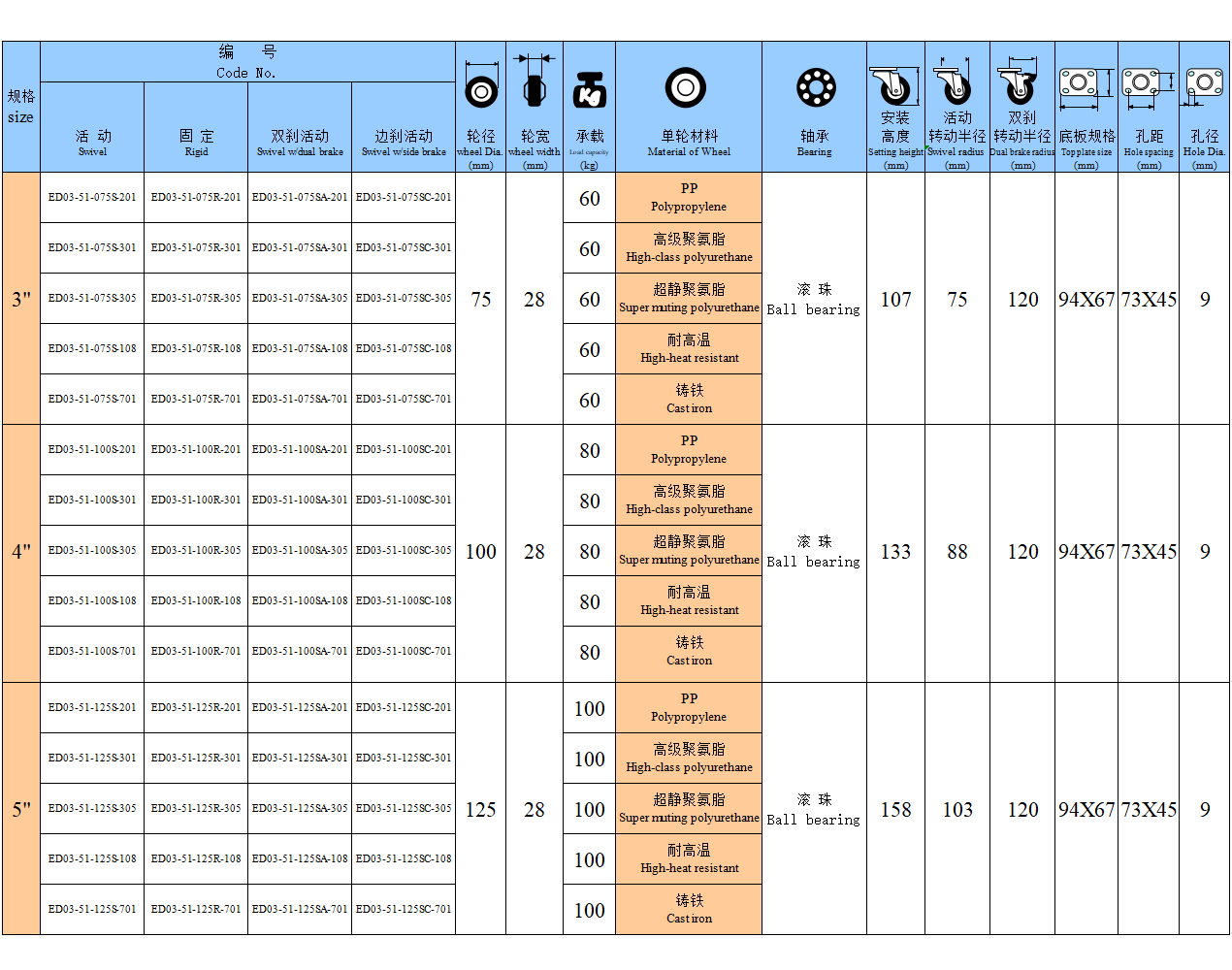Click code ED03-51-100SC-108
The width and height of the screenshot is (1232, 970).
(404, 600)
